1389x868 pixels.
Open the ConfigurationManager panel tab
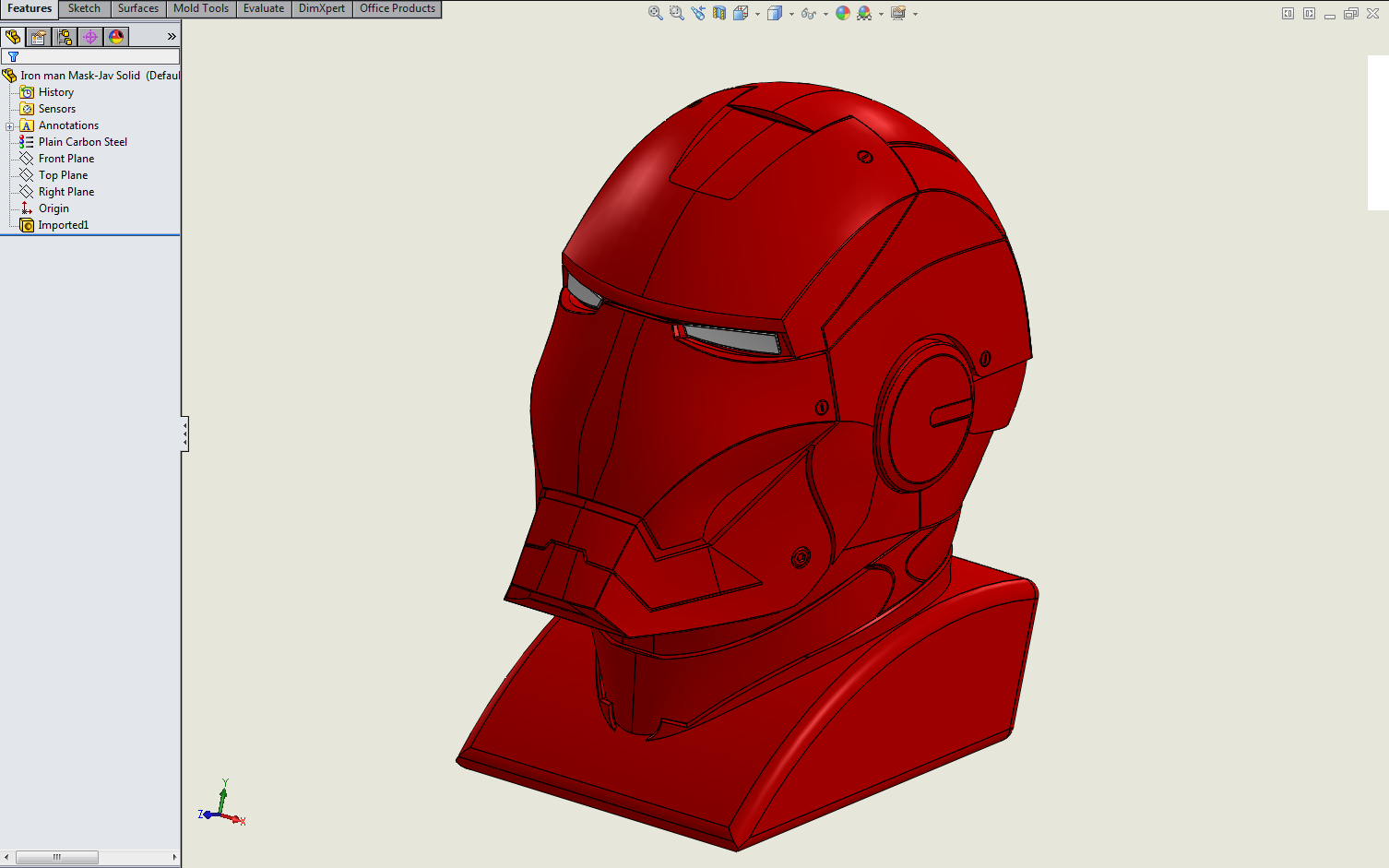point(65,37)
